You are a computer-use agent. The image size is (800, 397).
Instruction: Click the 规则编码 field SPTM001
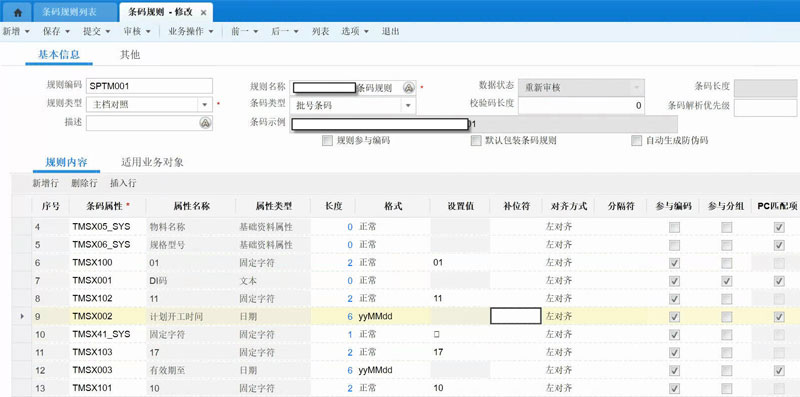pos(149,86)
